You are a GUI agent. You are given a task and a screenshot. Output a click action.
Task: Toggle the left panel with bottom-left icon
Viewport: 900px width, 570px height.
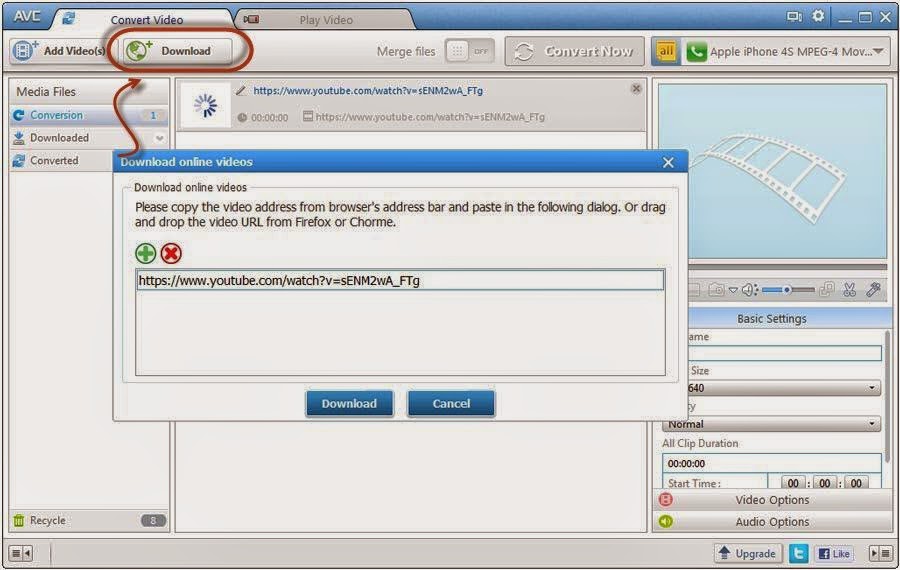[x=21, y=553]
